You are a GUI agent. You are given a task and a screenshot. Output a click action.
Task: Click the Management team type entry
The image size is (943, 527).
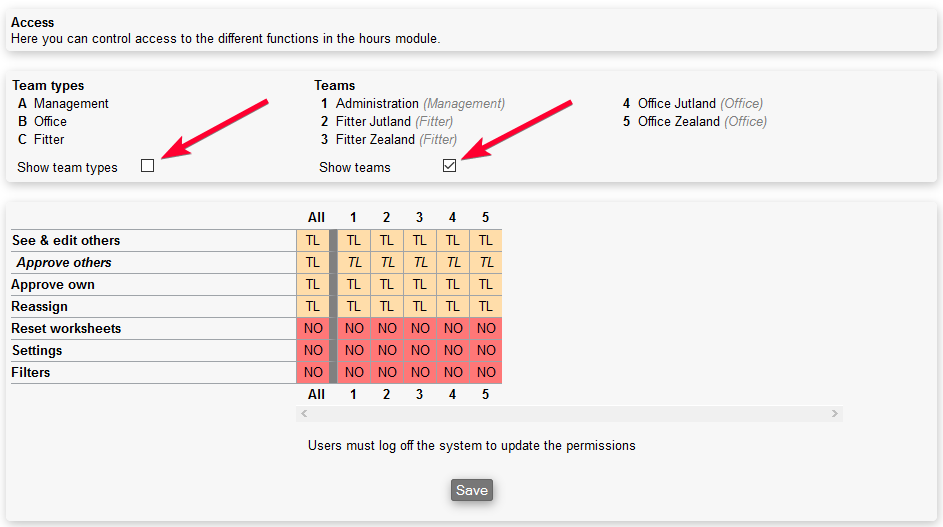click(x=71, y=103)
